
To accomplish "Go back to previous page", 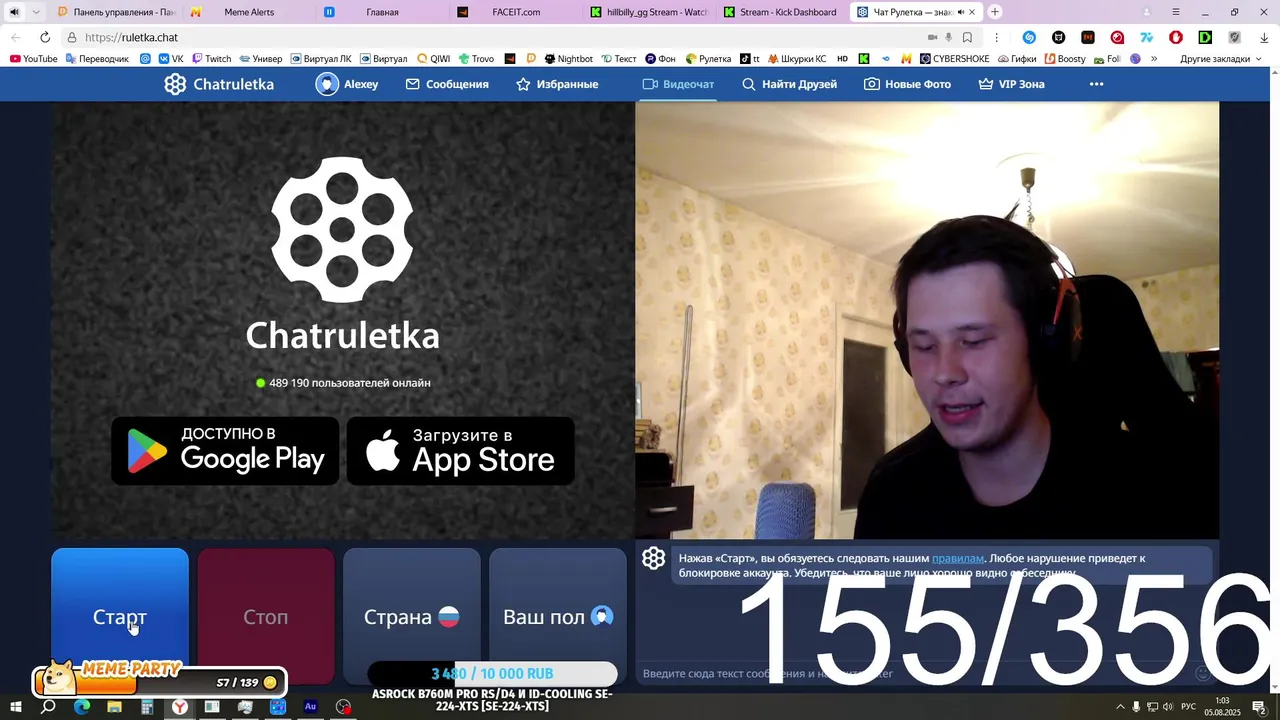I will click(15, 37).
